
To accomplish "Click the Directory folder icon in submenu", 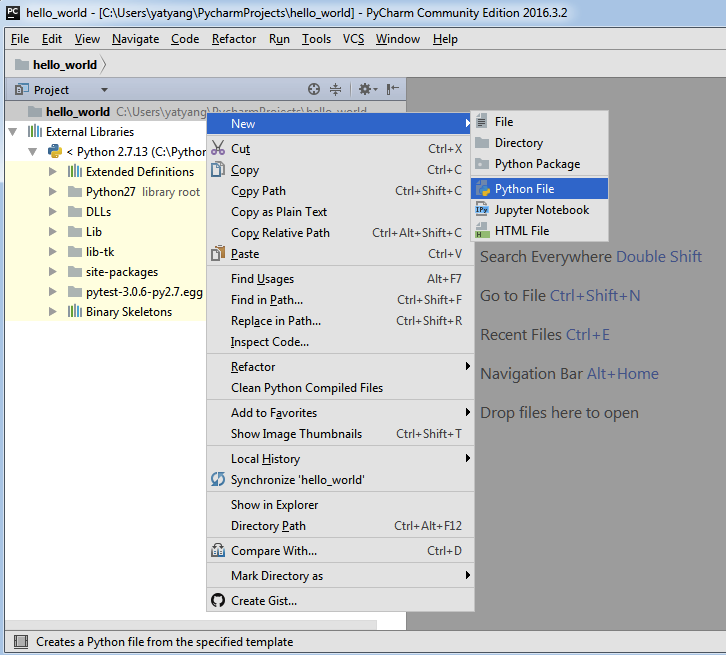I will 482,143.
